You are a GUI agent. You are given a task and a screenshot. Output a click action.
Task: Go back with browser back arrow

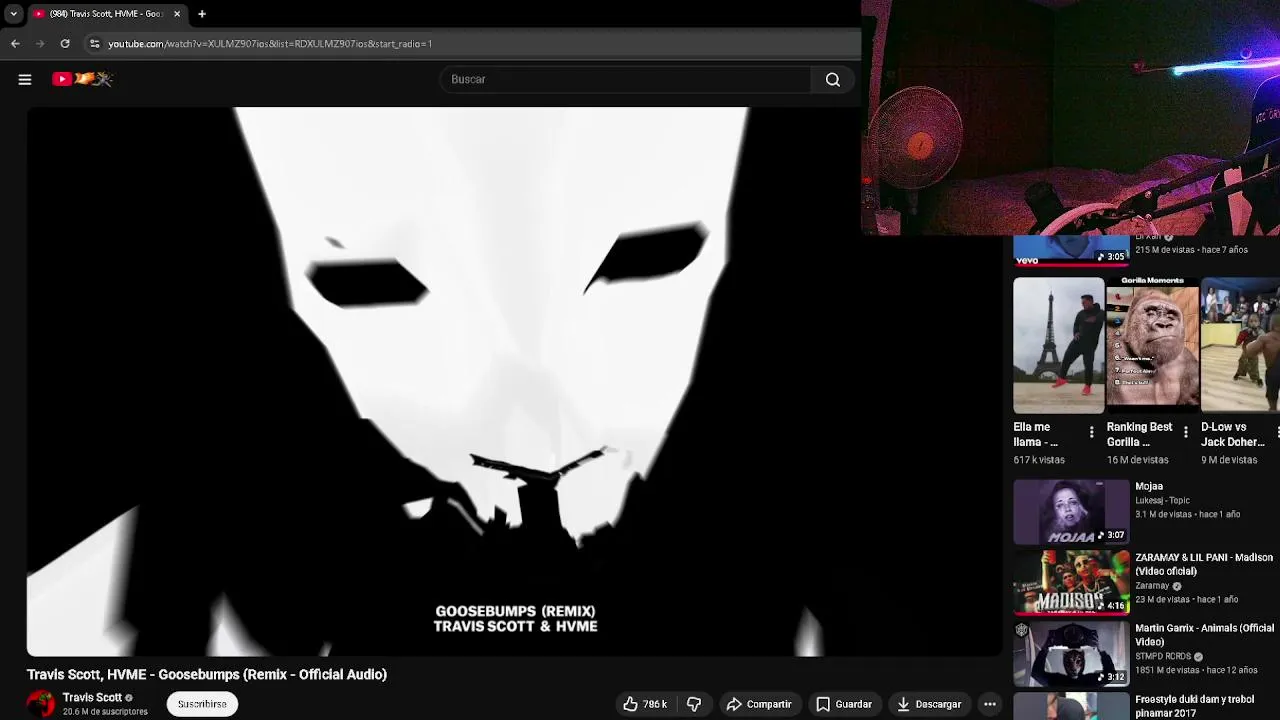point(15,44)
